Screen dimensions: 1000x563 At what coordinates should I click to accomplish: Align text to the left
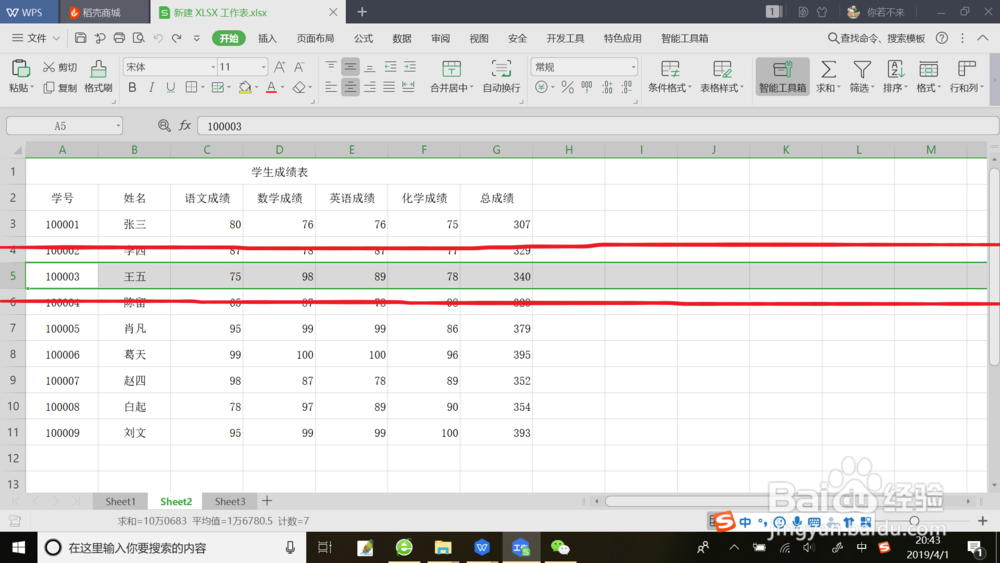(x=330, y=87)
